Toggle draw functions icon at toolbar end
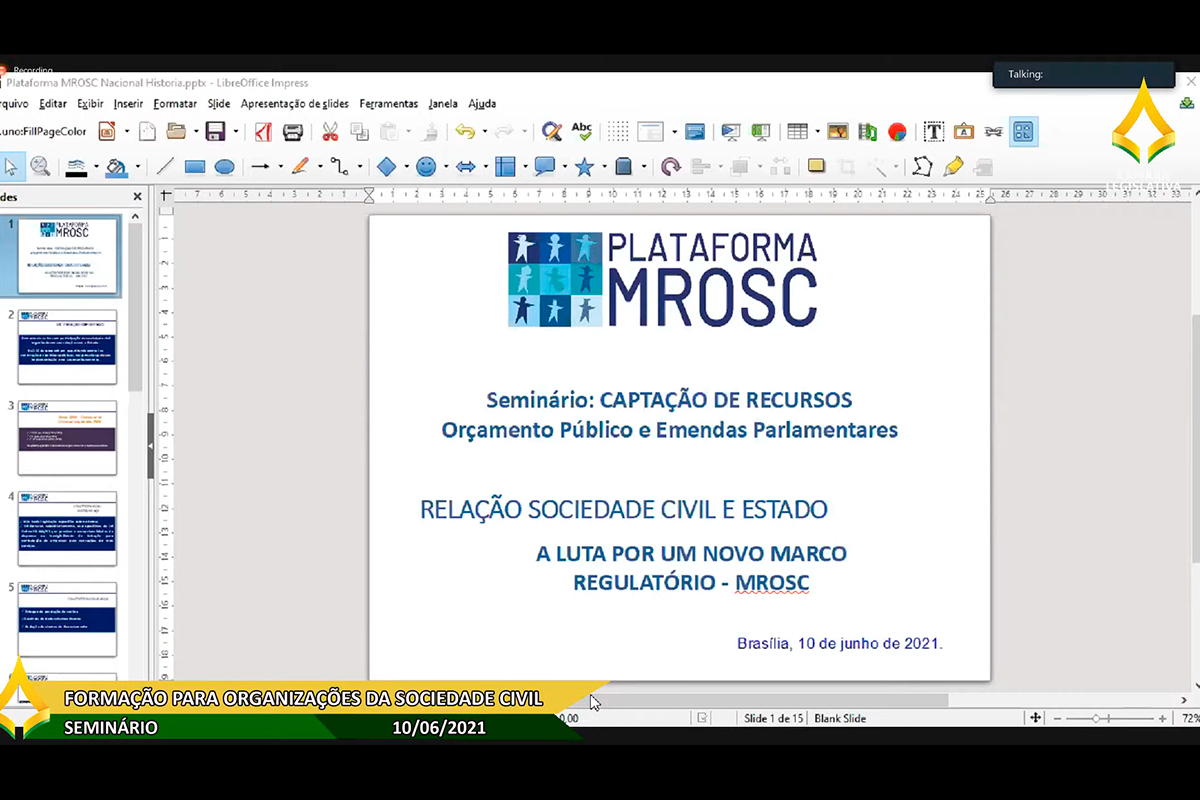The image size is (1200, 800). pyautogui.click(x=1022, y=132)
